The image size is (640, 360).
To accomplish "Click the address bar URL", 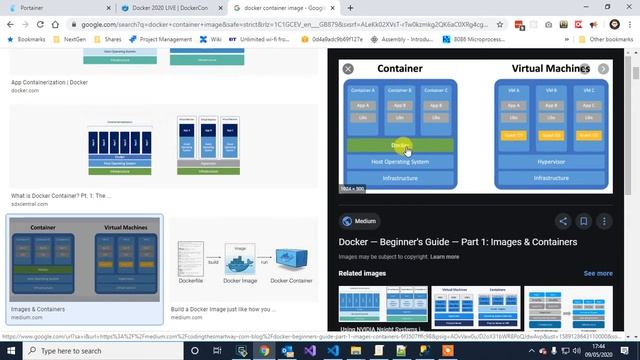I will click(284, 24).
